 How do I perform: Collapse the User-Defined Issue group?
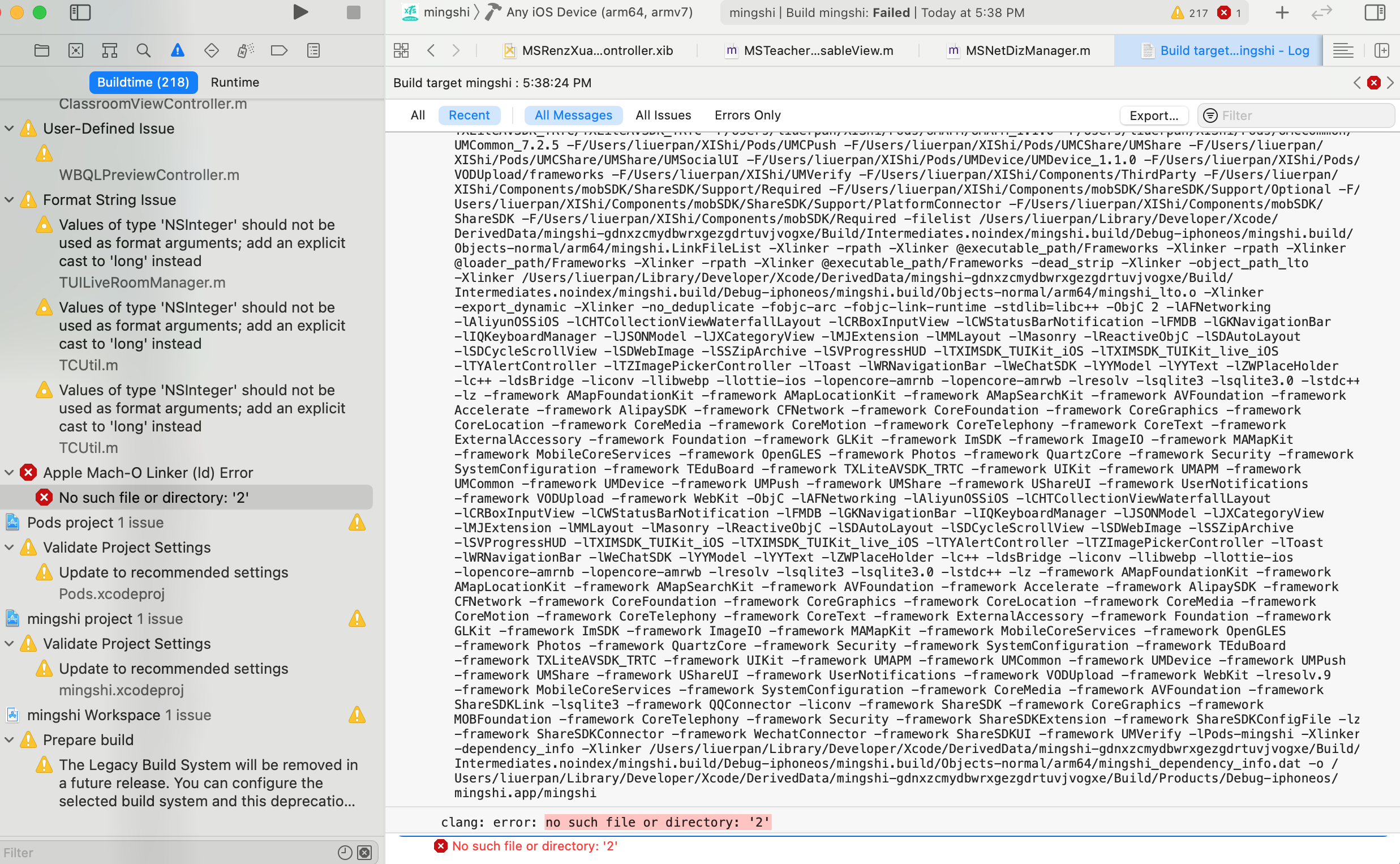9,128
